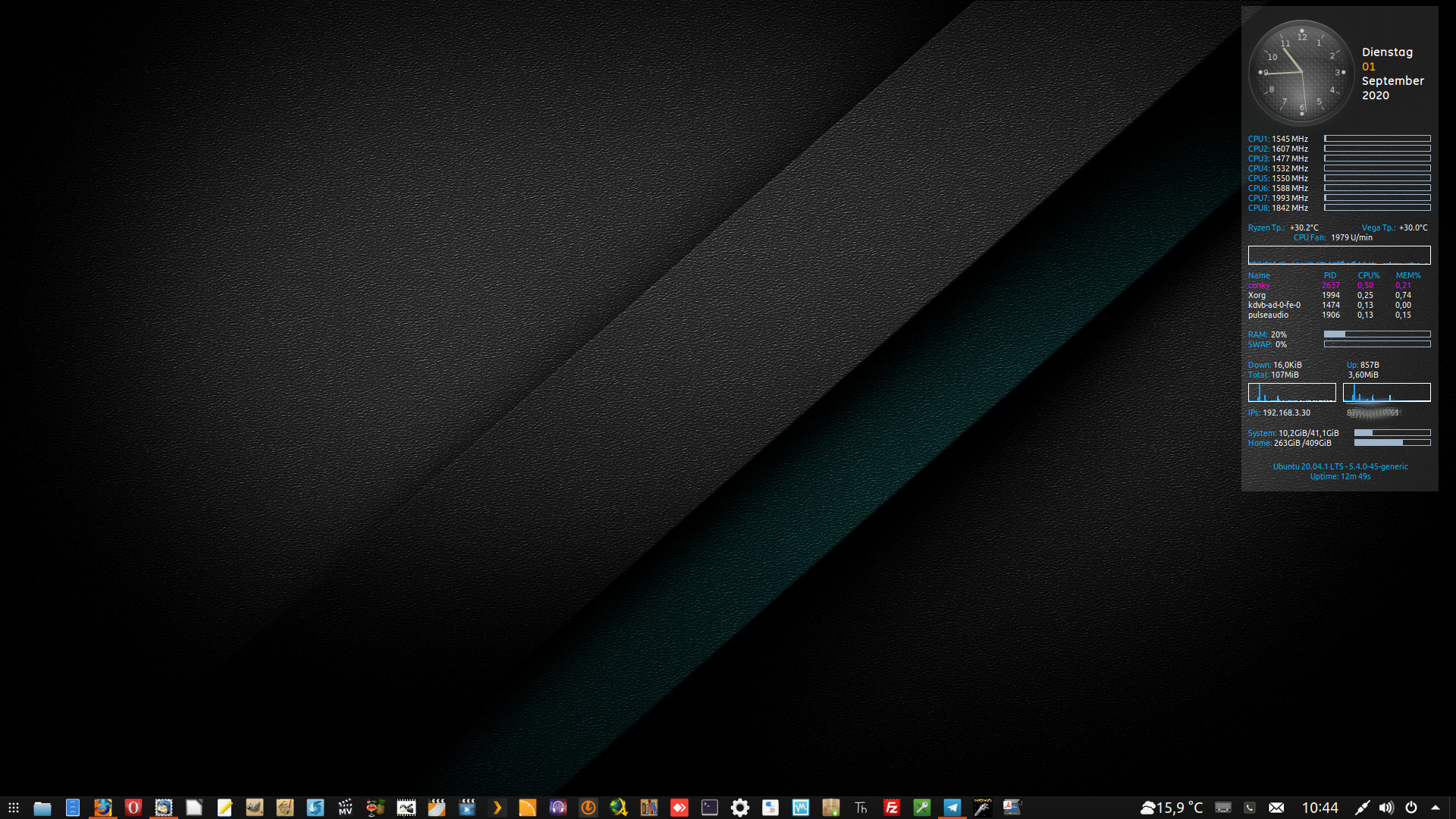Image resolution: width=1456 pixels, height=819 pixels.
Task: Launch the terminal emulator
Action: point(710,808)
